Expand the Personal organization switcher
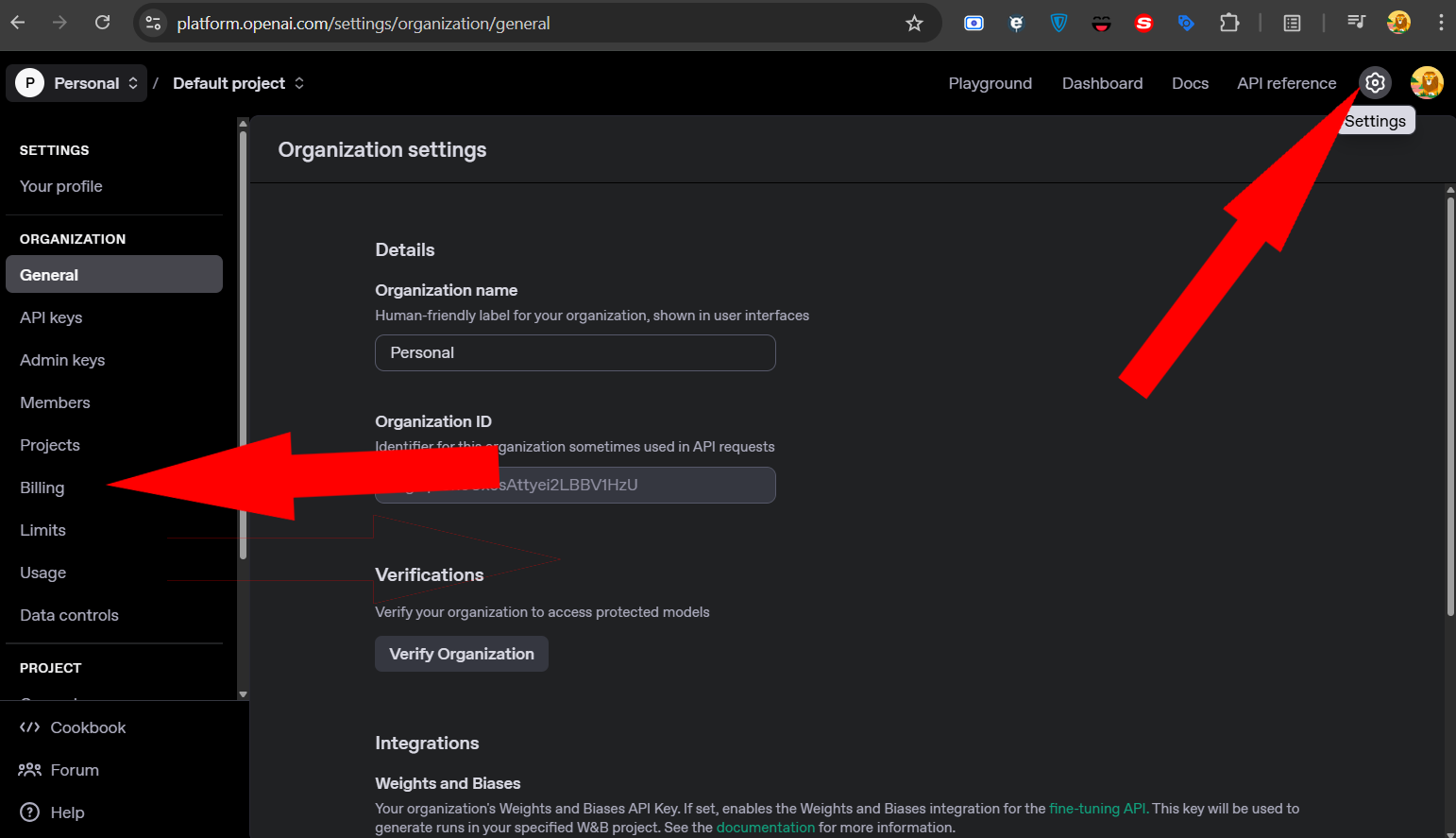 point(77,83)
